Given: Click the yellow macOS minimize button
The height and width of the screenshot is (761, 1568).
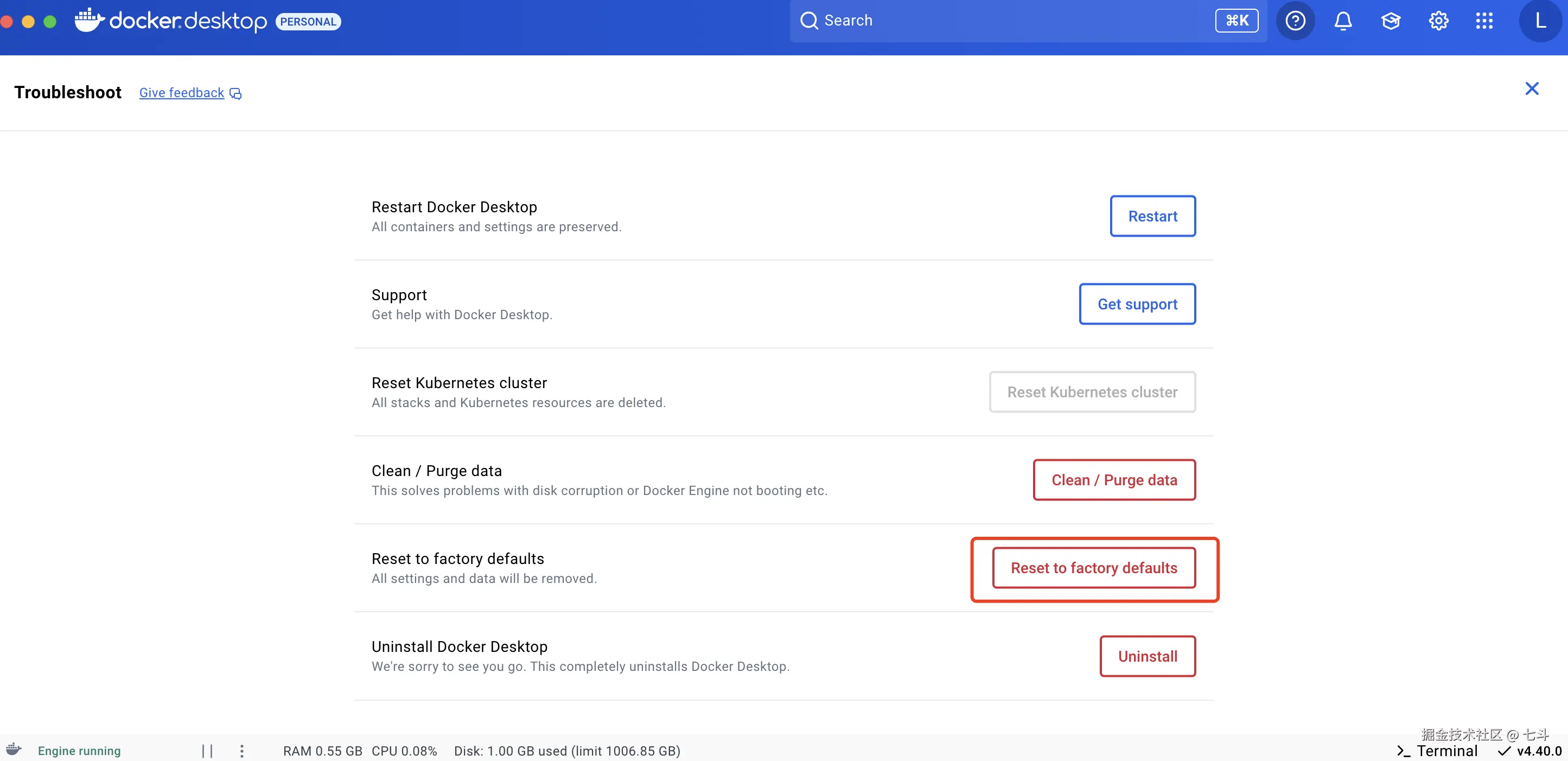Looking at the screenshot, I should 28,21.
